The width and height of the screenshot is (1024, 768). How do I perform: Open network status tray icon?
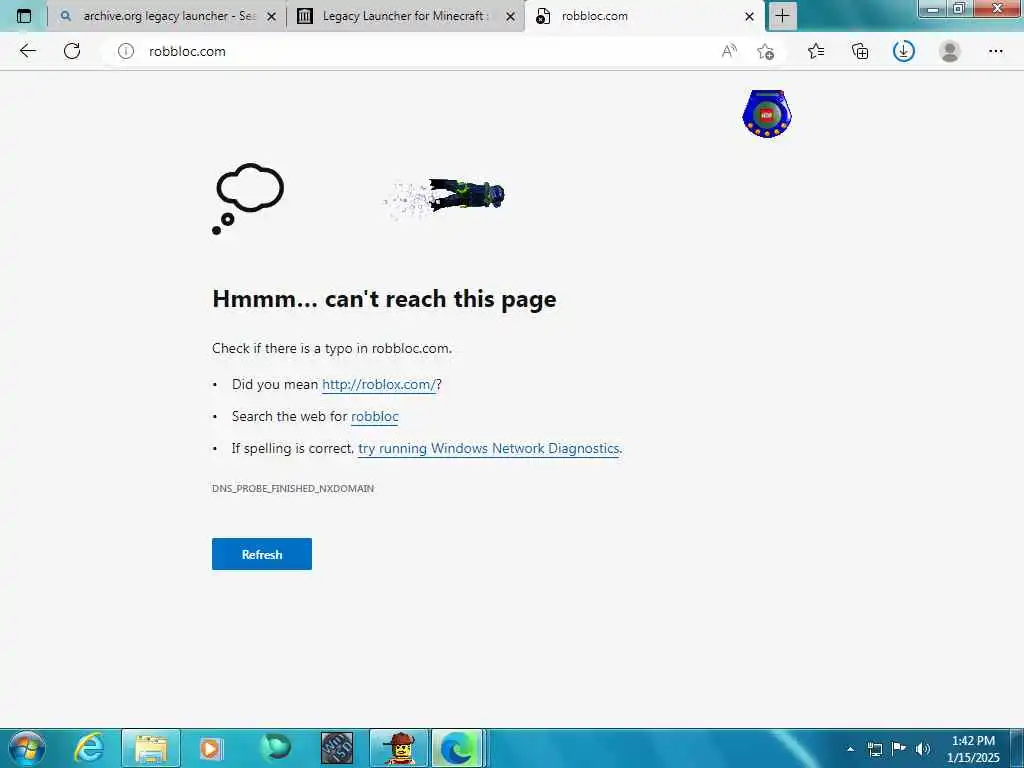874,749
